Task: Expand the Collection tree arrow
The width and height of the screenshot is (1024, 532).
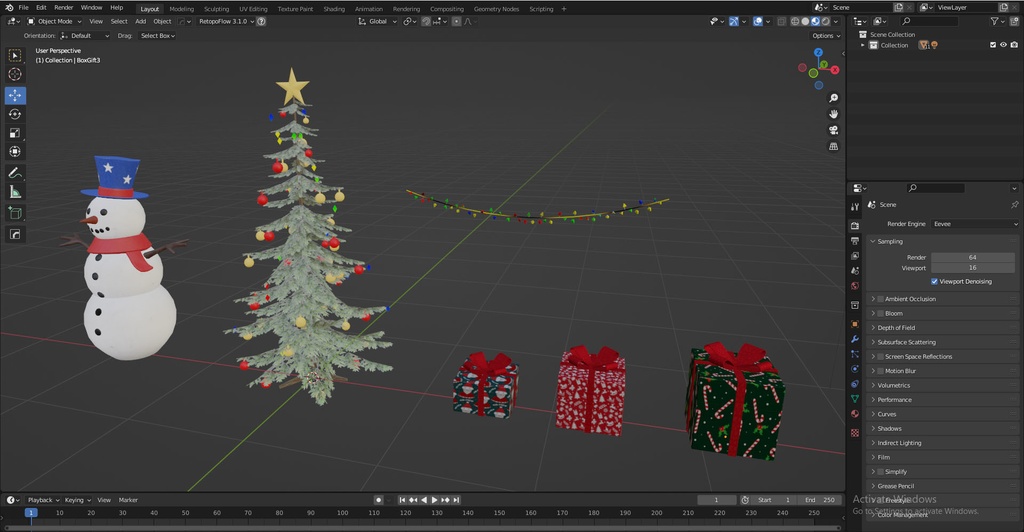Action: coord(863,45)
